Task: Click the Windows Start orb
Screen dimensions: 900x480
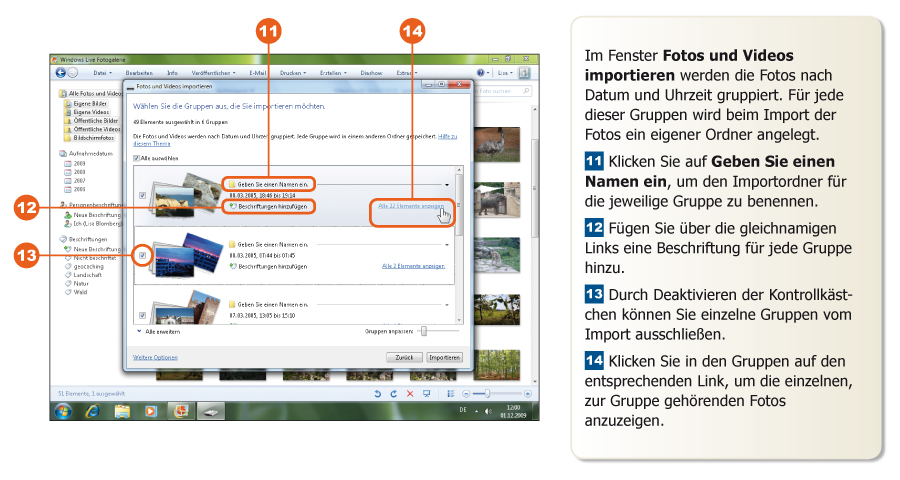Action: point(65,411)
